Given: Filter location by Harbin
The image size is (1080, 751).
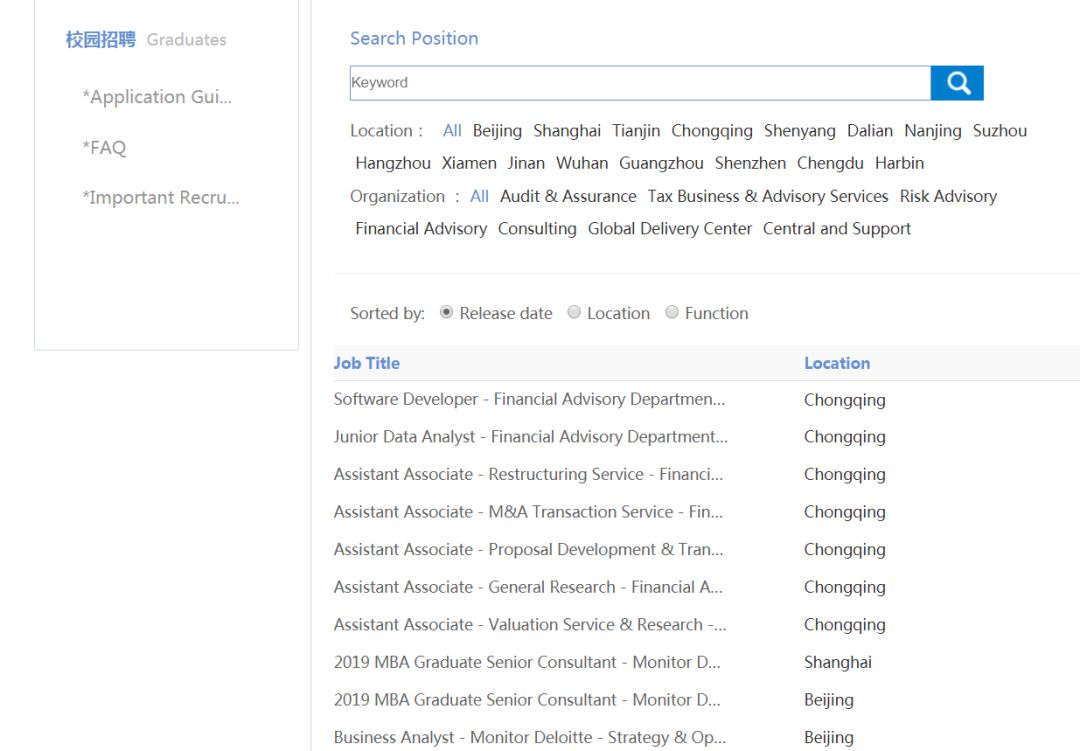Looking at the screenshot, I should pyautogui.click(x=899, y=163).
